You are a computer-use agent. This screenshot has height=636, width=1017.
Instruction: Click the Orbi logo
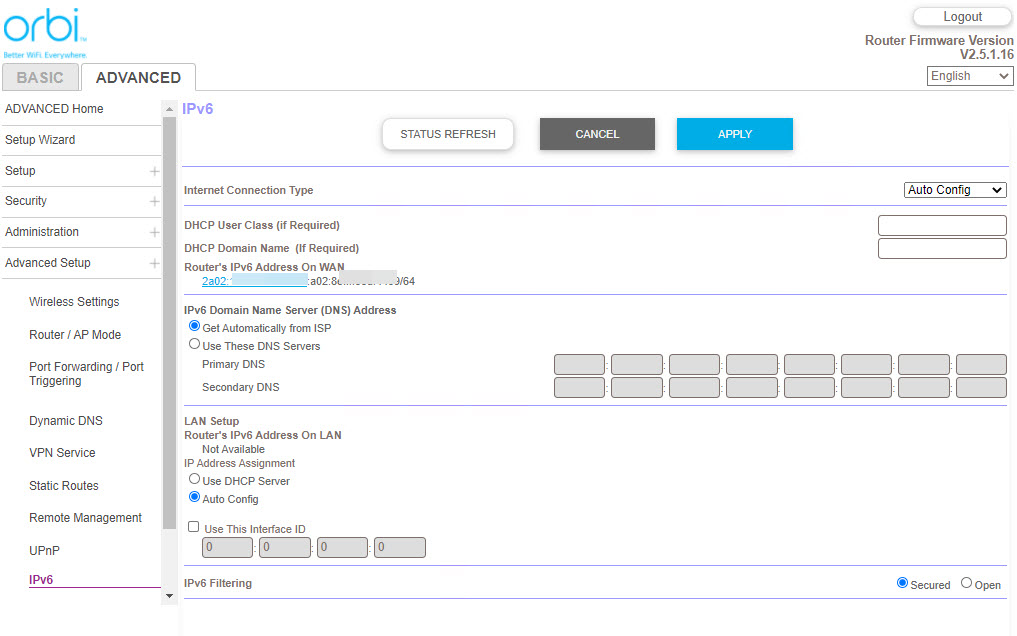45,32
